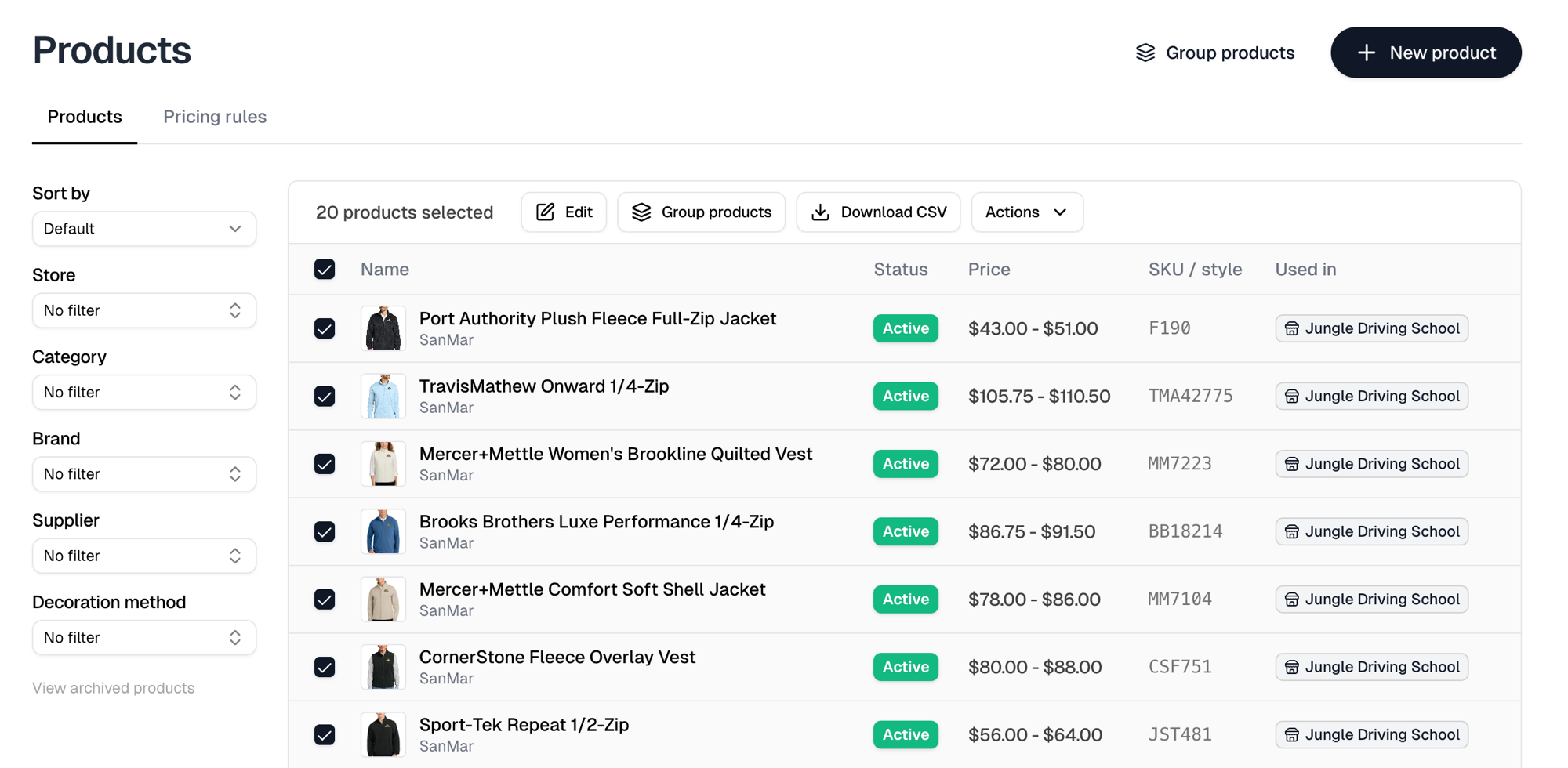The height and width of the screenshot is (768, 1568).
Task: Click store icon in Port Authority row's badge
Action: click(1292, 328)
